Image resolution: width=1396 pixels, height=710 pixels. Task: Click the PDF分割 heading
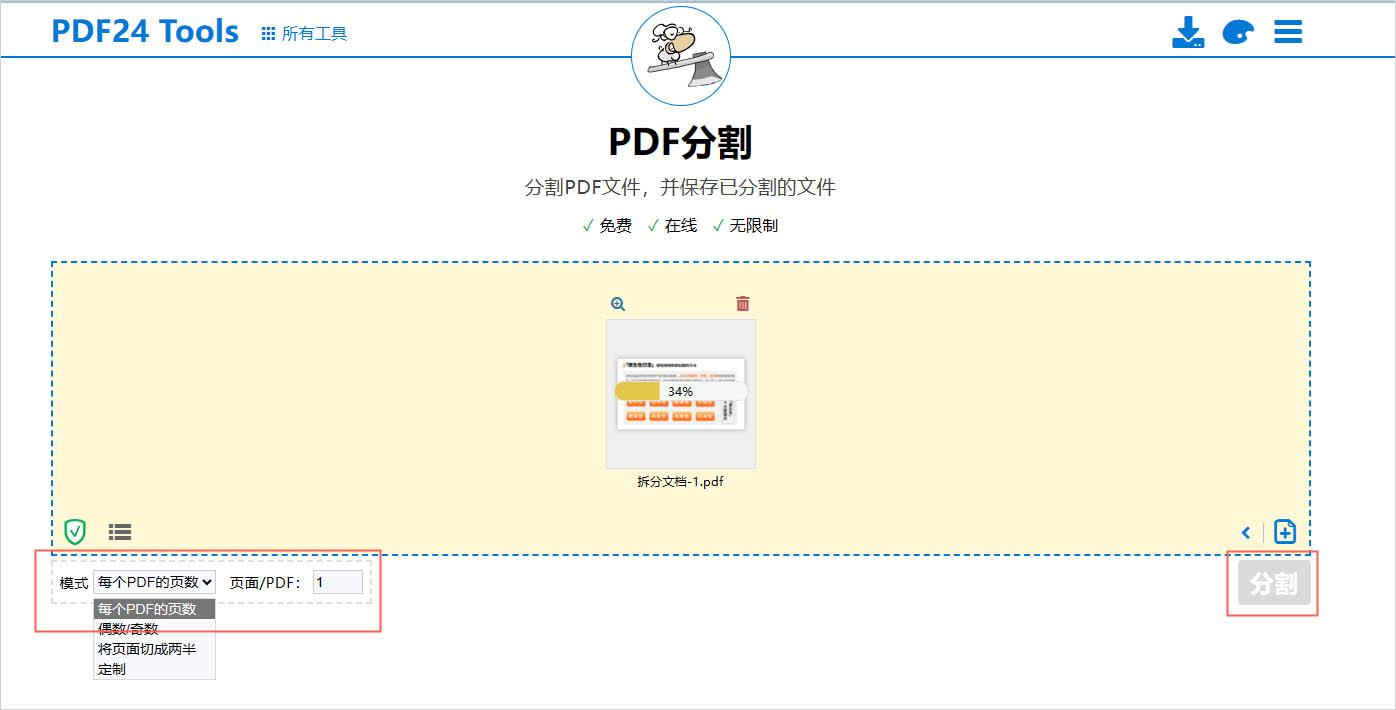pos(680,142)
